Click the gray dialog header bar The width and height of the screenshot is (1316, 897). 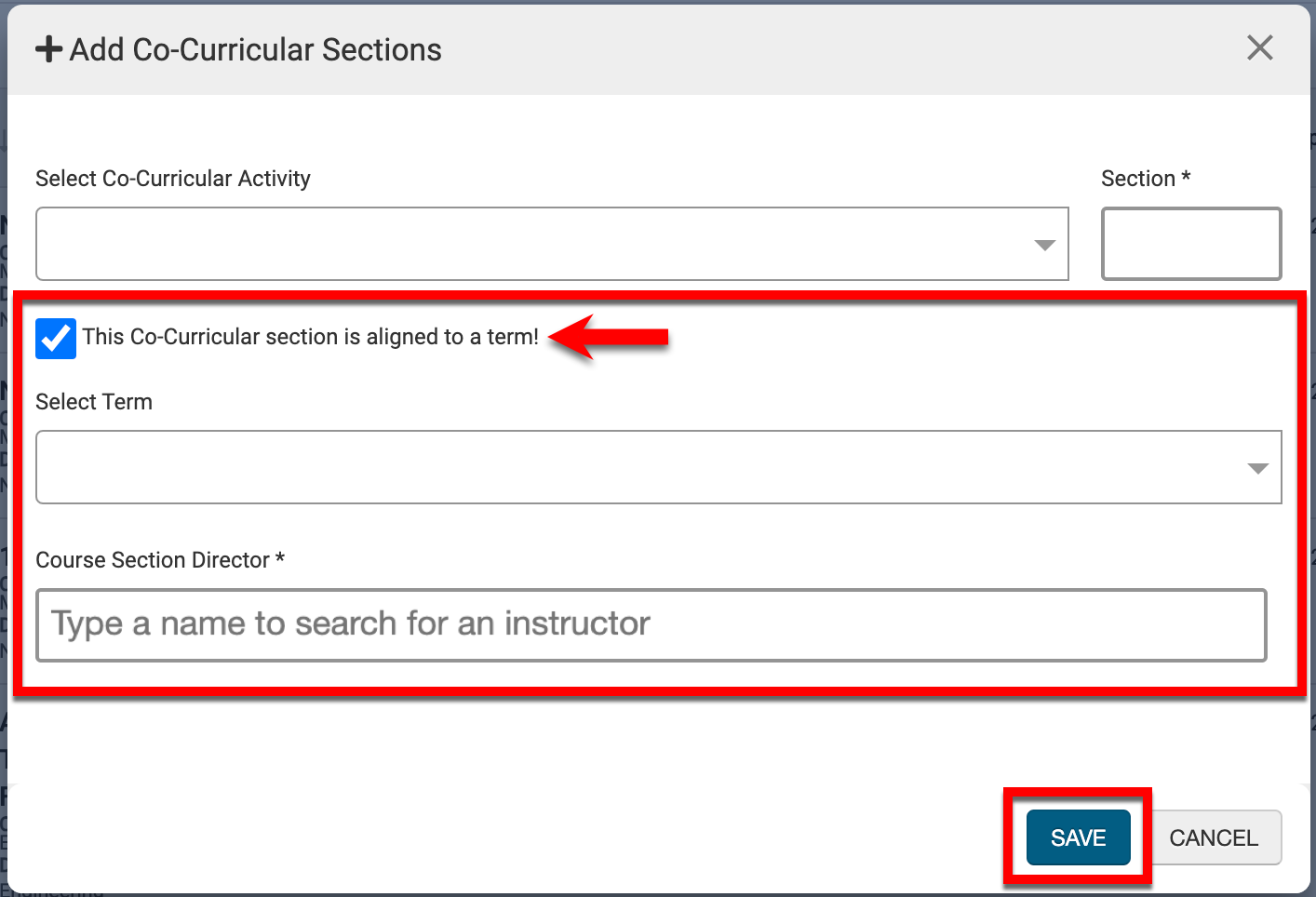(791, 50)
